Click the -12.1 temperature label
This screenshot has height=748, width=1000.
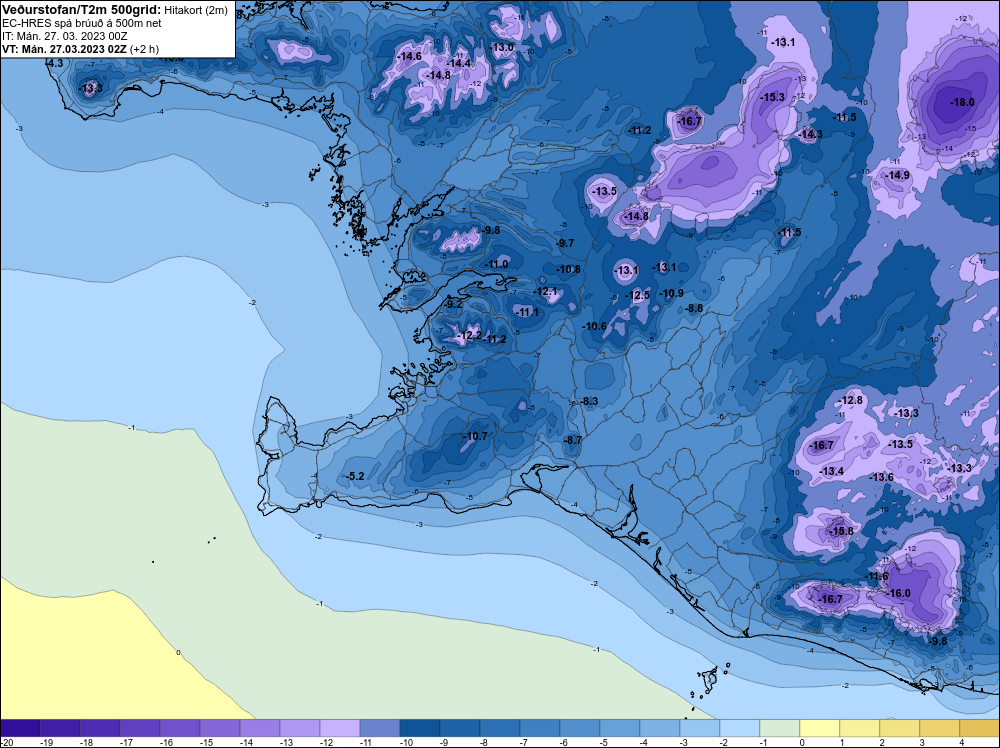(545, 291)
